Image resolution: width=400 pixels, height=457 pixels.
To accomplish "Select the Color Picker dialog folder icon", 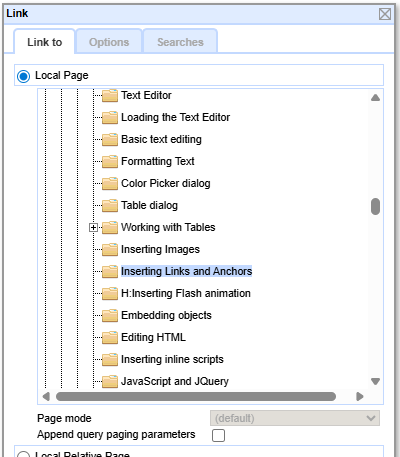I will tap(110, 183).
